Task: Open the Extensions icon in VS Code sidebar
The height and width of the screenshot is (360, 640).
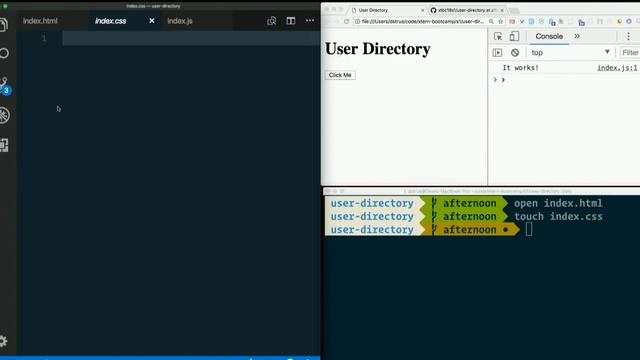Action: [4, 145]
